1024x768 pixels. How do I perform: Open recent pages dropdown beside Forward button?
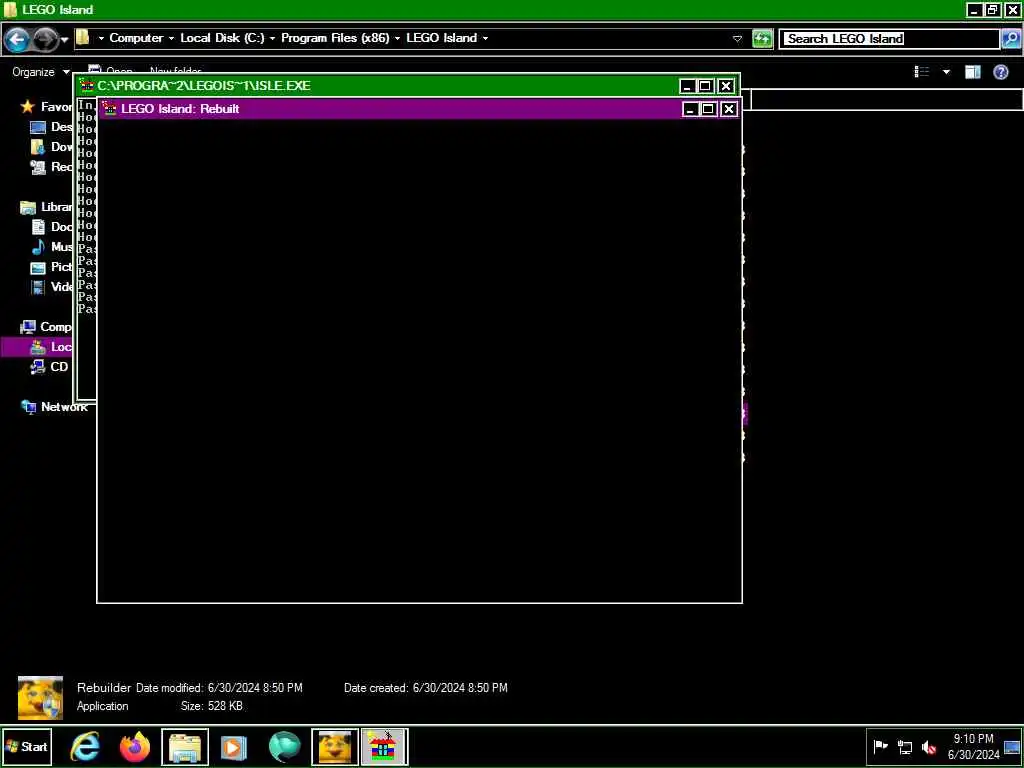point(65,40)
